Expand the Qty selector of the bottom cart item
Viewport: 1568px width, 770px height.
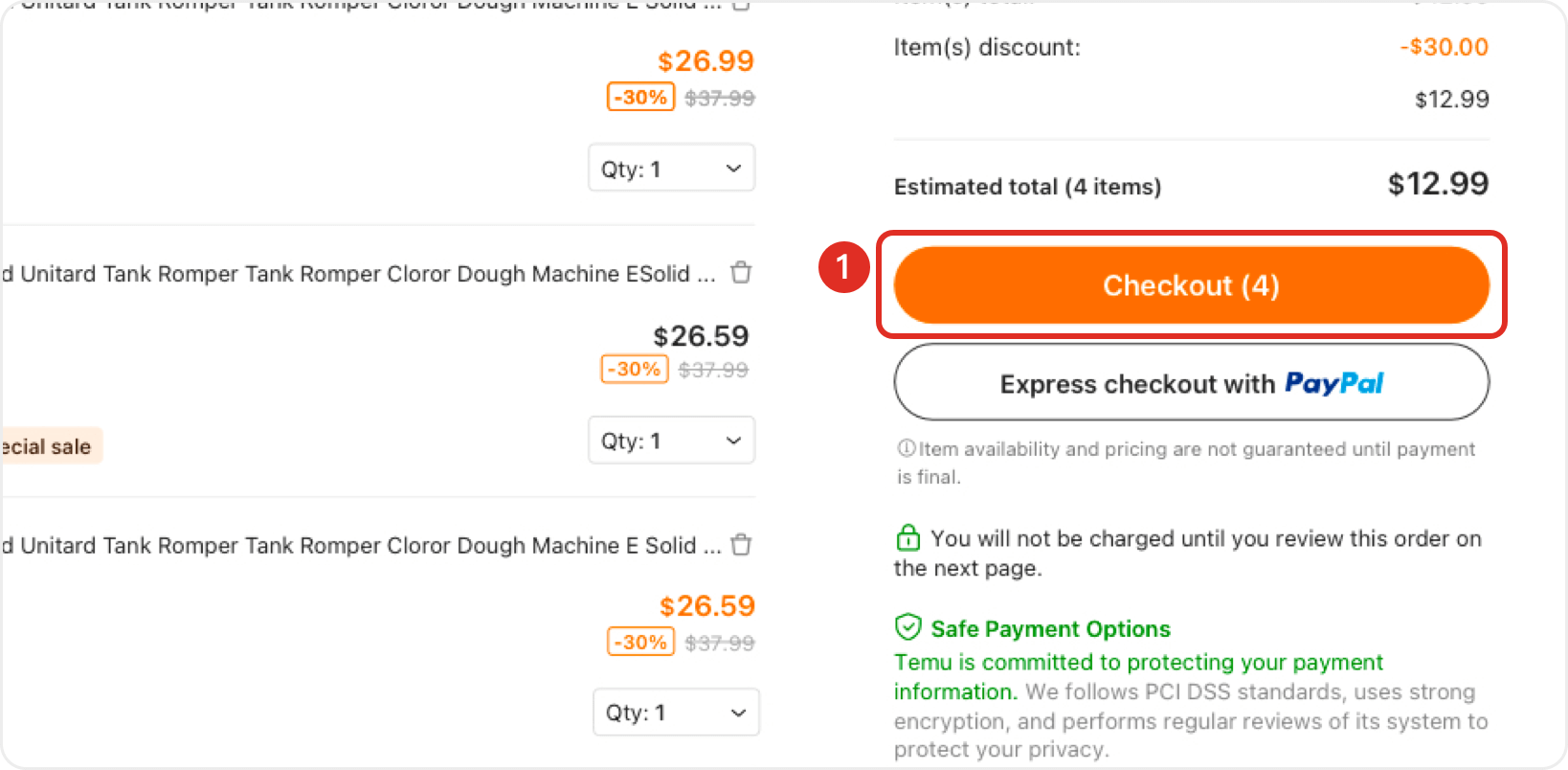click(676, 713)
